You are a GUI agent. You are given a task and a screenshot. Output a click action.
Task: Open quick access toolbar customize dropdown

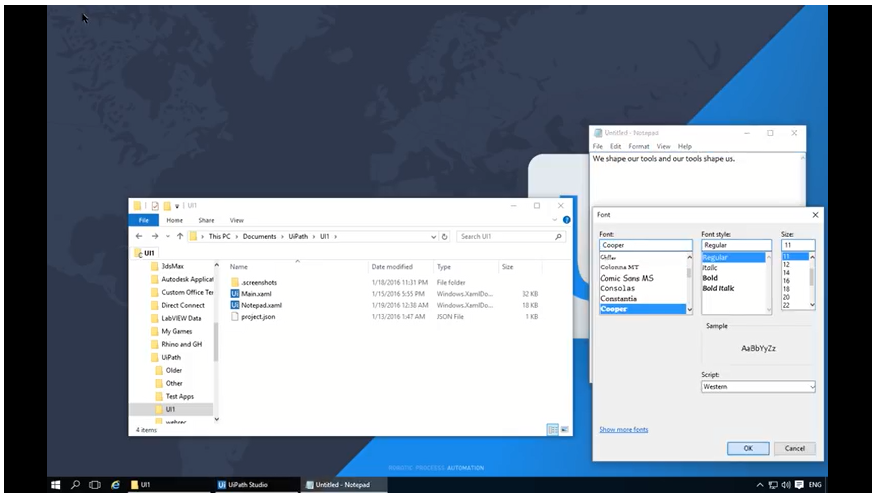click(x=177, y=206)
